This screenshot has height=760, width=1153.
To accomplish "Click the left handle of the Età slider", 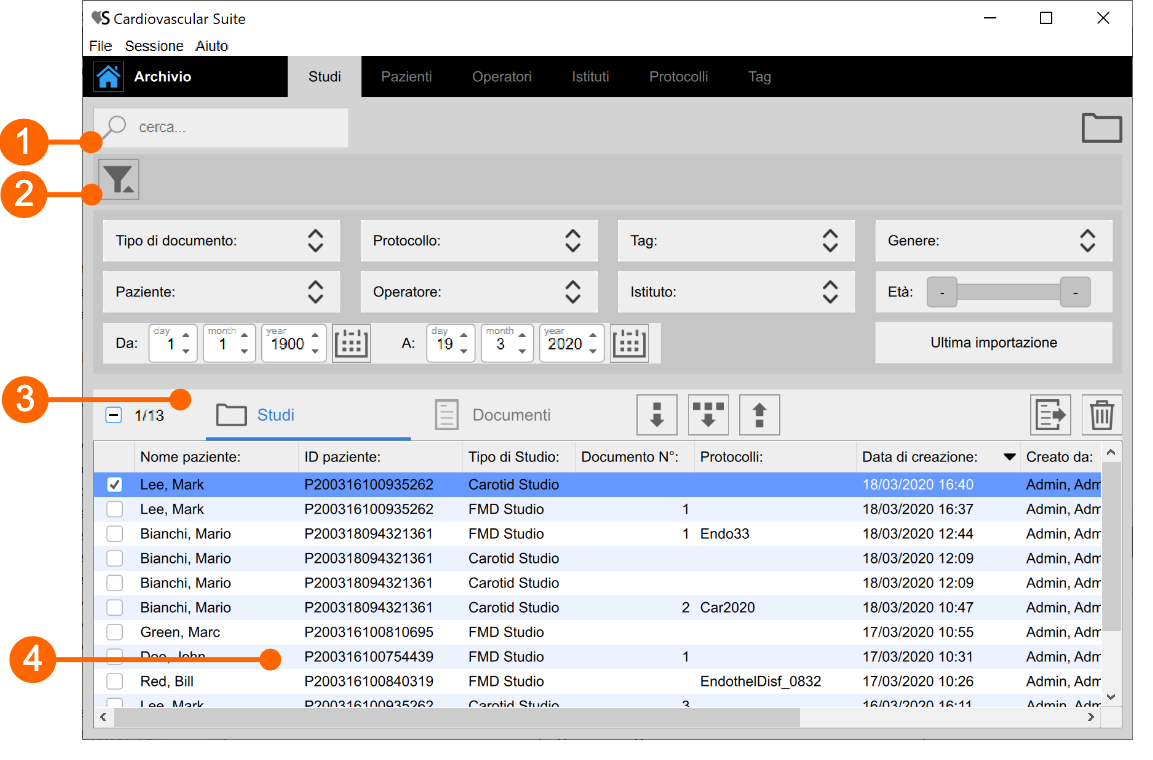I will coord(942,293).
